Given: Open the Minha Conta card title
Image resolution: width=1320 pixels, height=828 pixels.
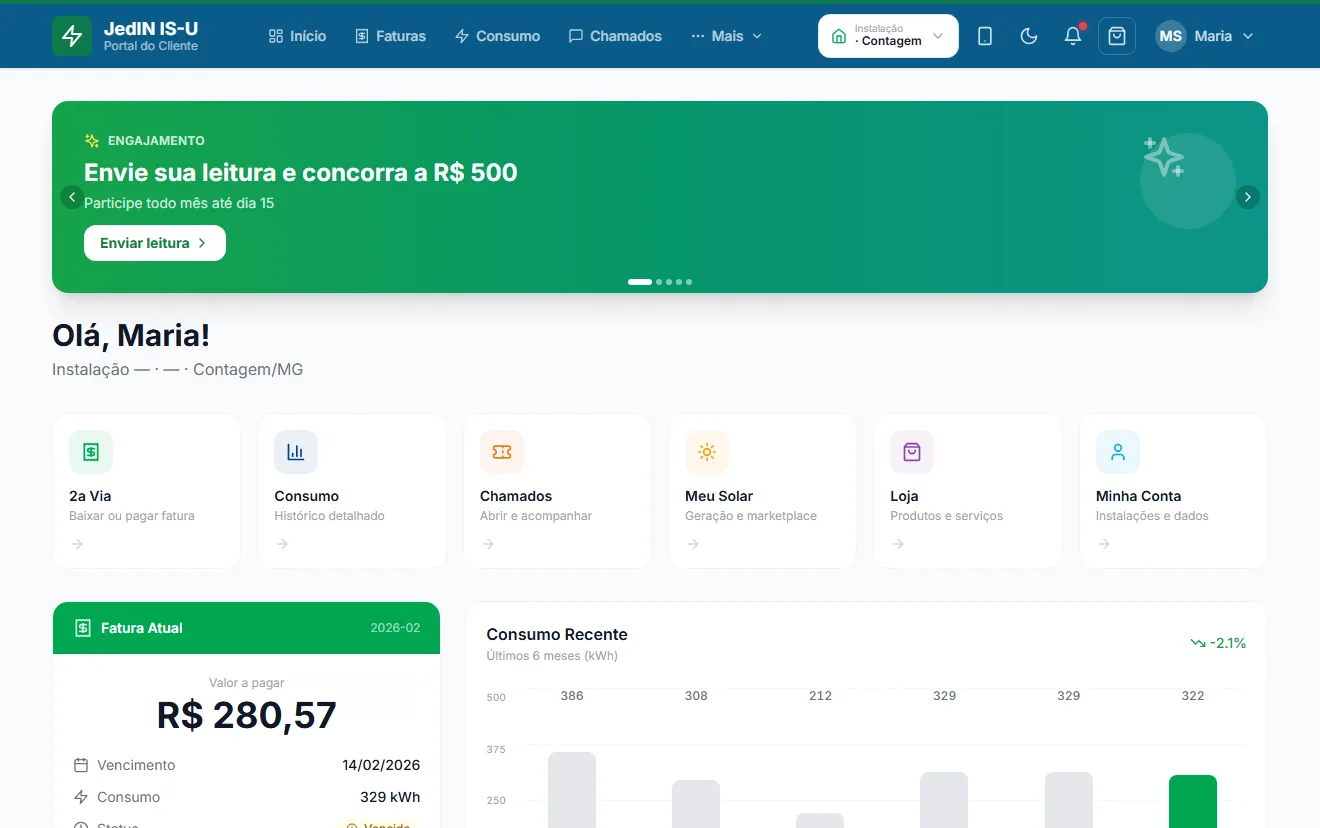Looking at the screenshot, I should pyautogui.click(x=1138, y=496).
